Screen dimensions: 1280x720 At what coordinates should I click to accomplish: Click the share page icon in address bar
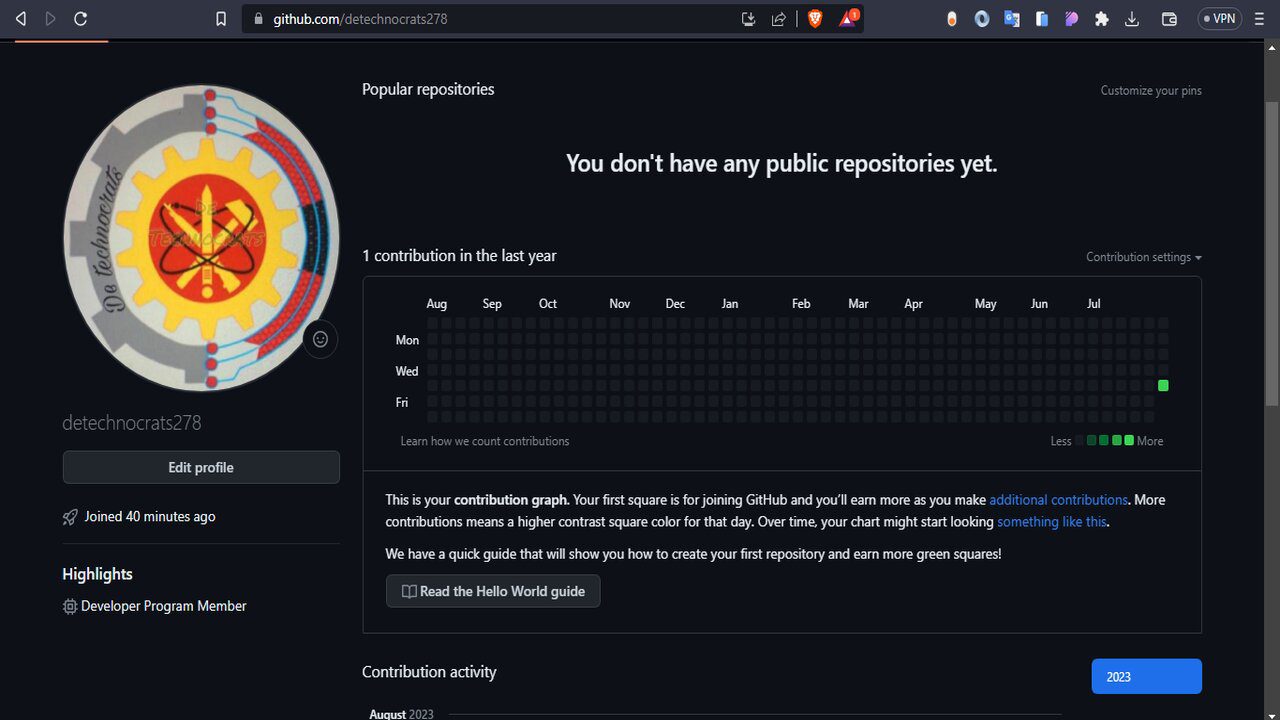tap(778, 18)
